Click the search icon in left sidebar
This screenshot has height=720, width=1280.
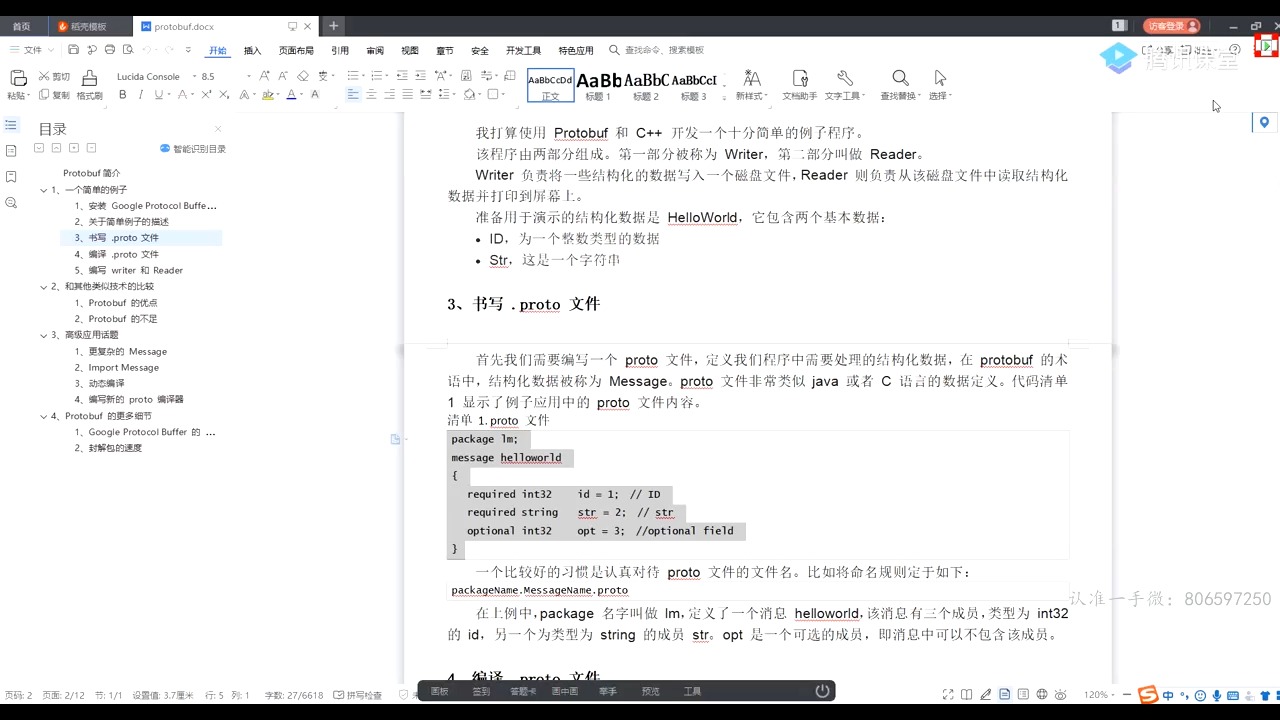pyautogui.click(x=11, y=203)
